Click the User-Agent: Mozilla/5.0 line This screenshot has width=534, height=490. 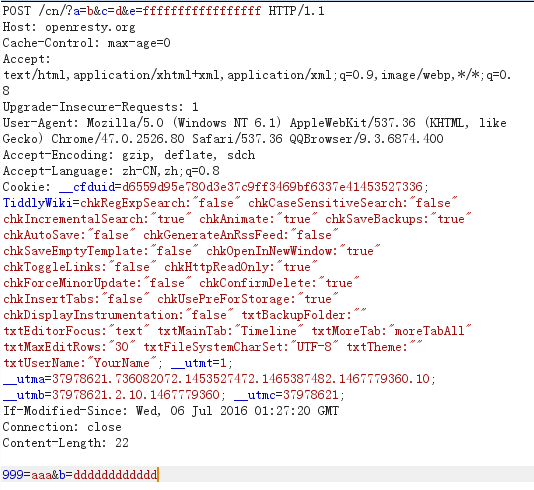coord(254,123)
